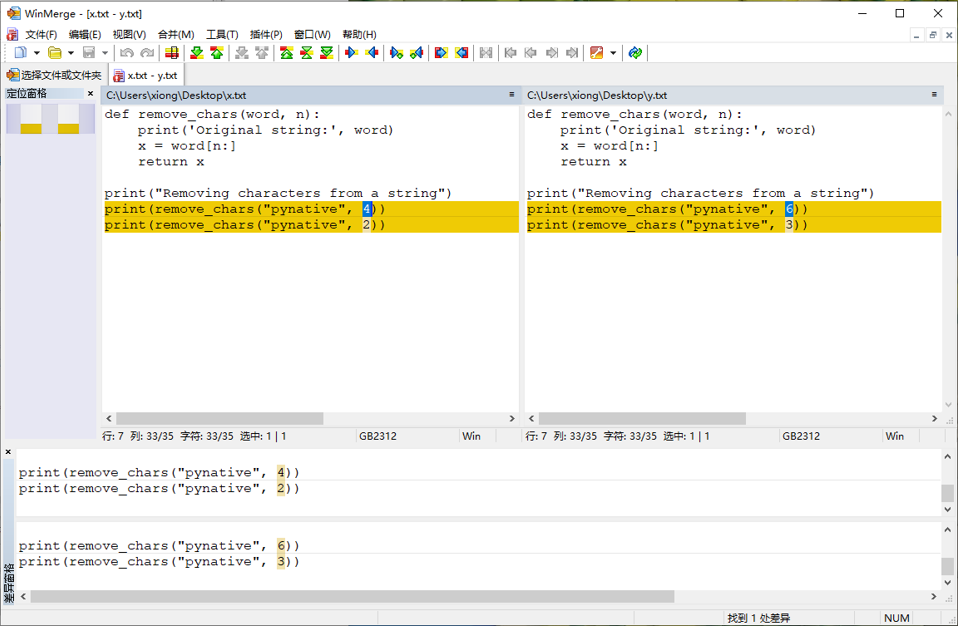Click the Open folder toolbar icon
This screenshot has width=958, height=626.
55,53
